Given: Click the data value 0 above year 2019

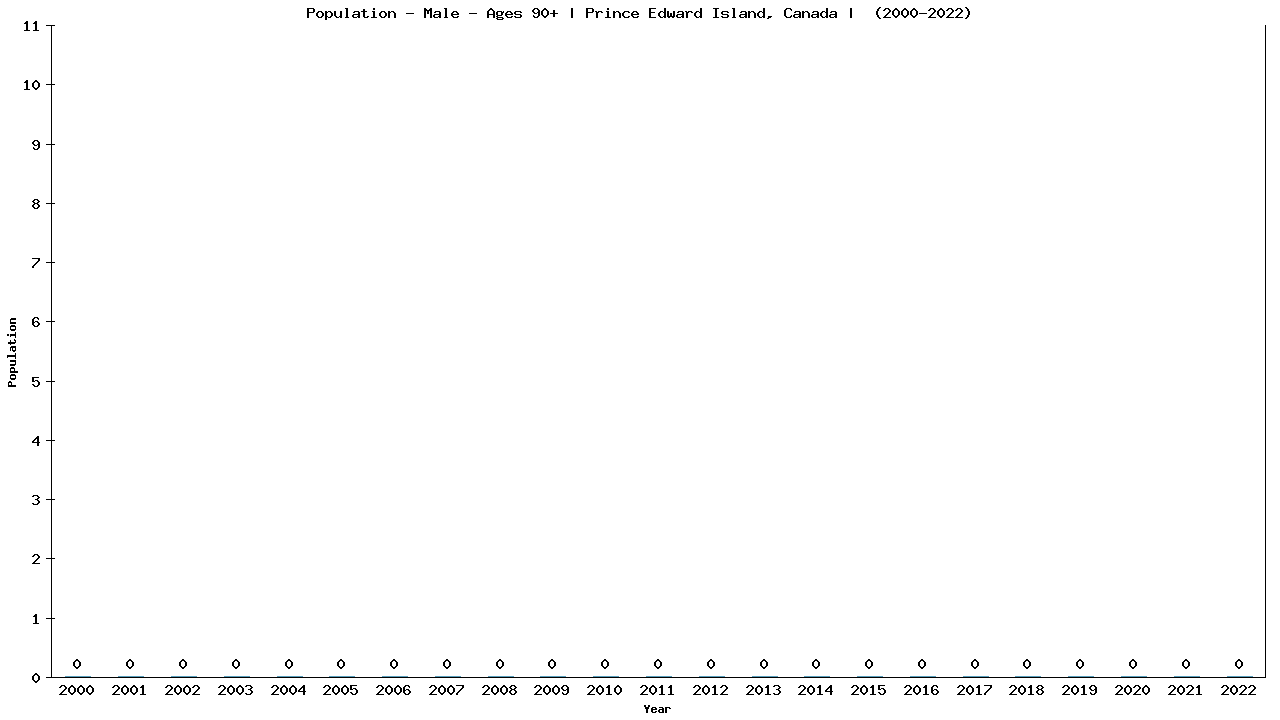Looking at the screenshot, I should 1080,664.
